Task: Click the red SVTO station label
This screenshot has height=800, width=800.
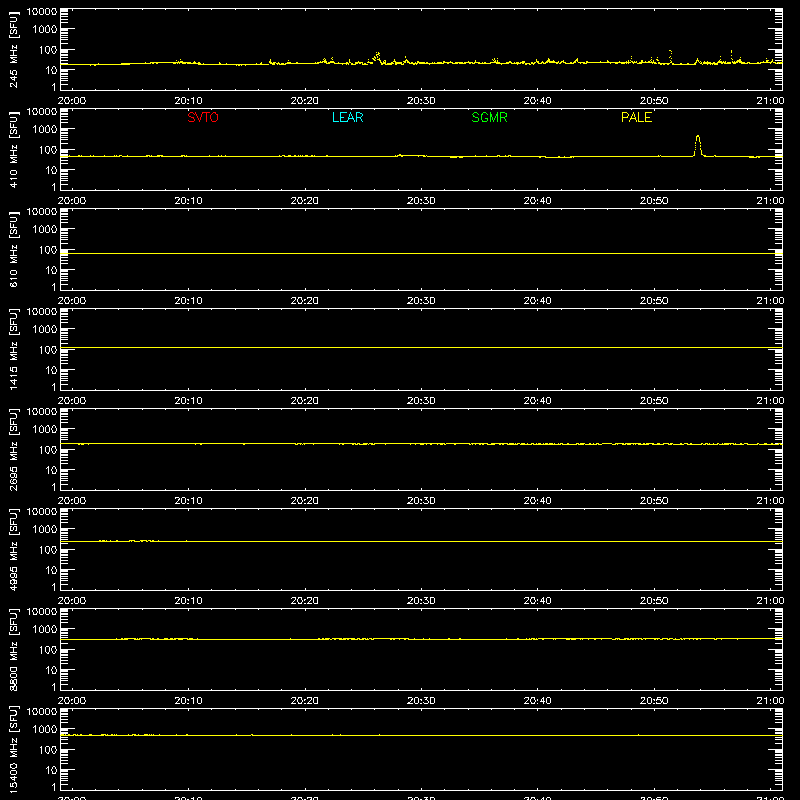Action: (203, 117)
